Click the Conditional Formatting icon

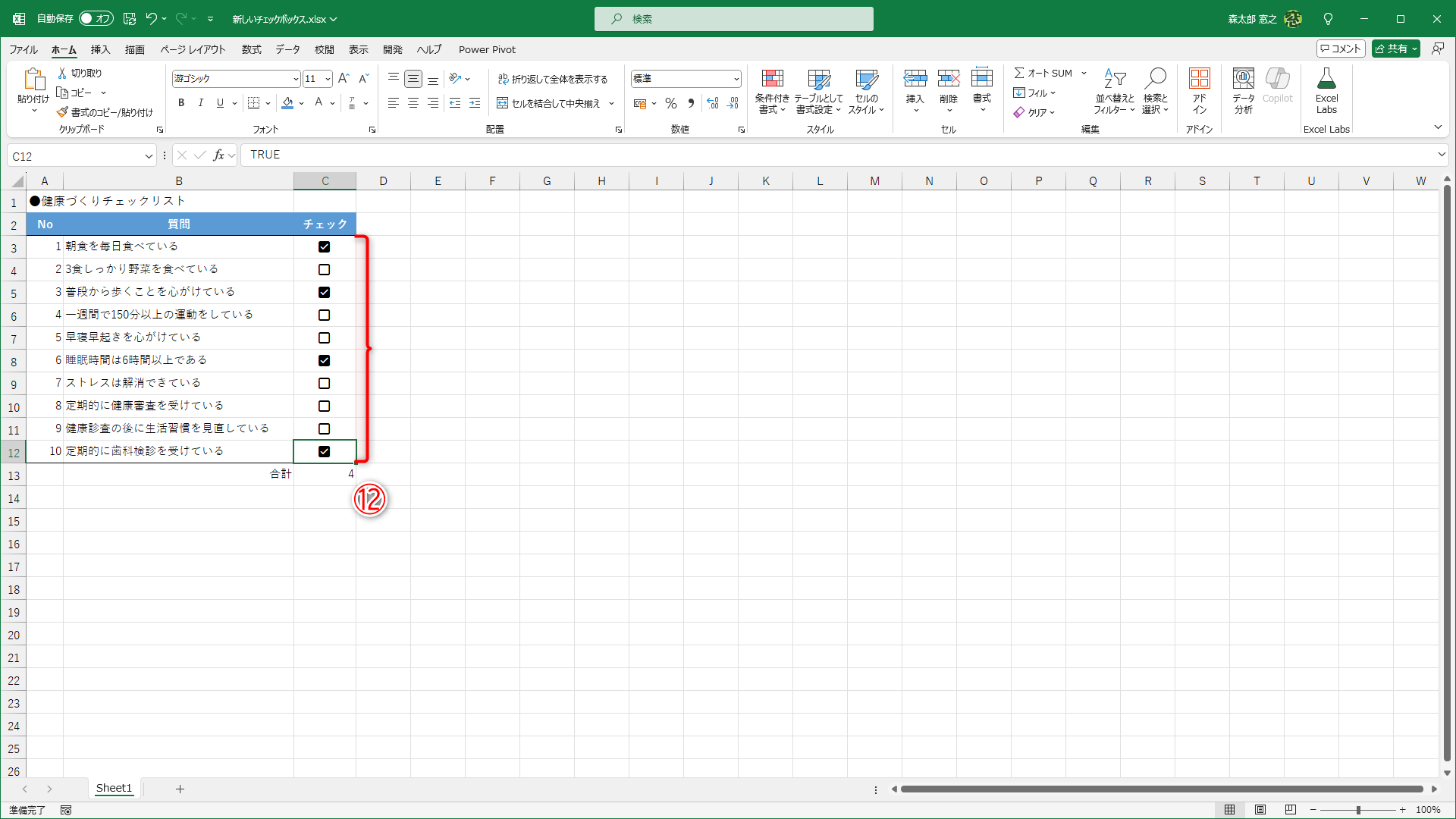pos(772,79)
